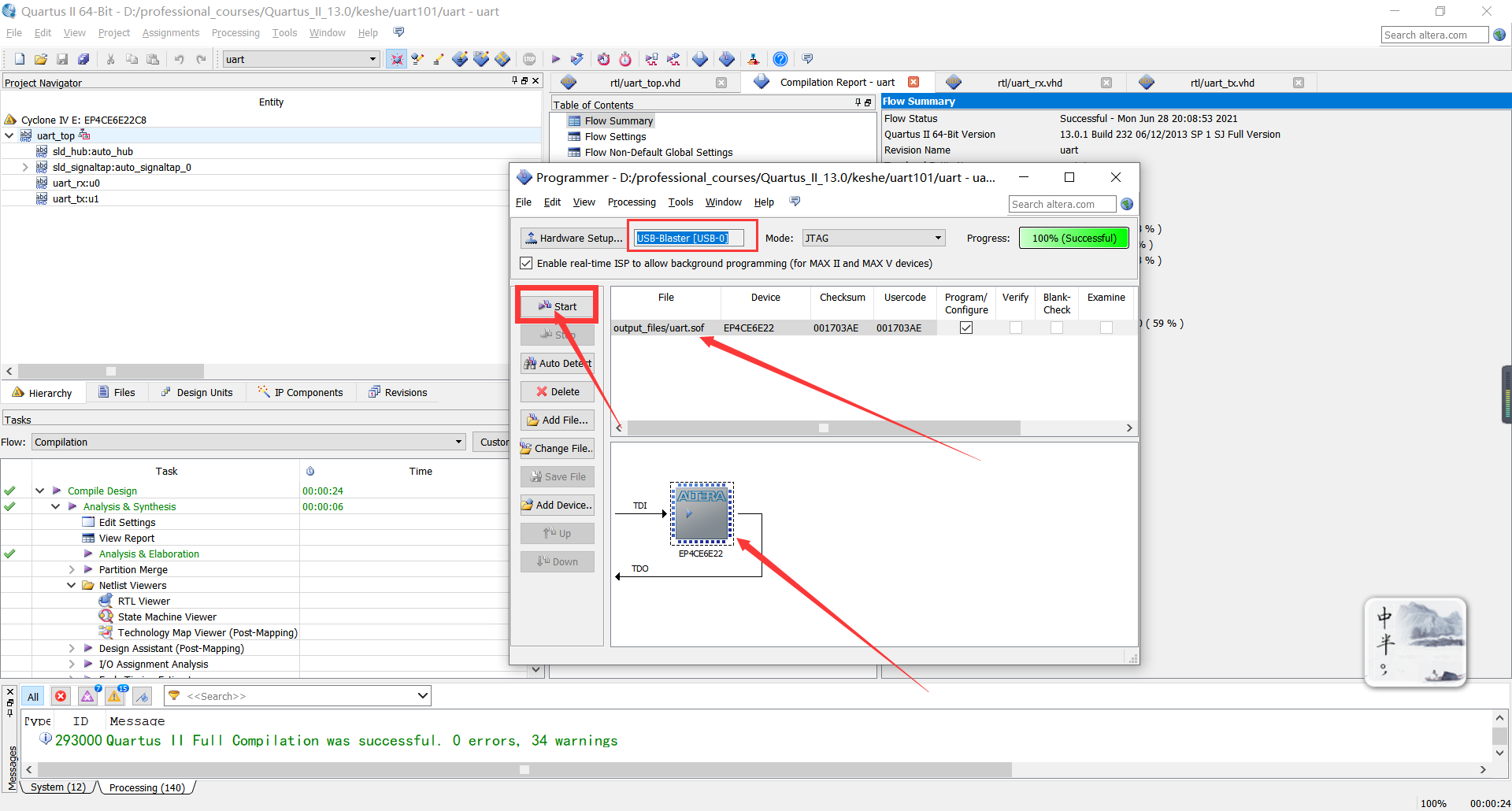Image resolution: width=1512 pixels, height=811 pixels.
Task: Click Hardware Setup button
Action: [x=573, y=238]
